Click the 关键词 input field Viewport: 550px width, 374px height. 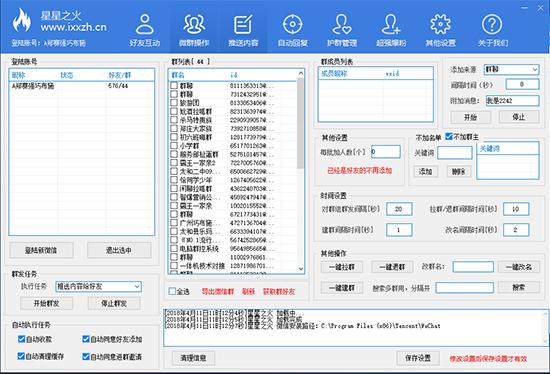[x=455, y=153]
